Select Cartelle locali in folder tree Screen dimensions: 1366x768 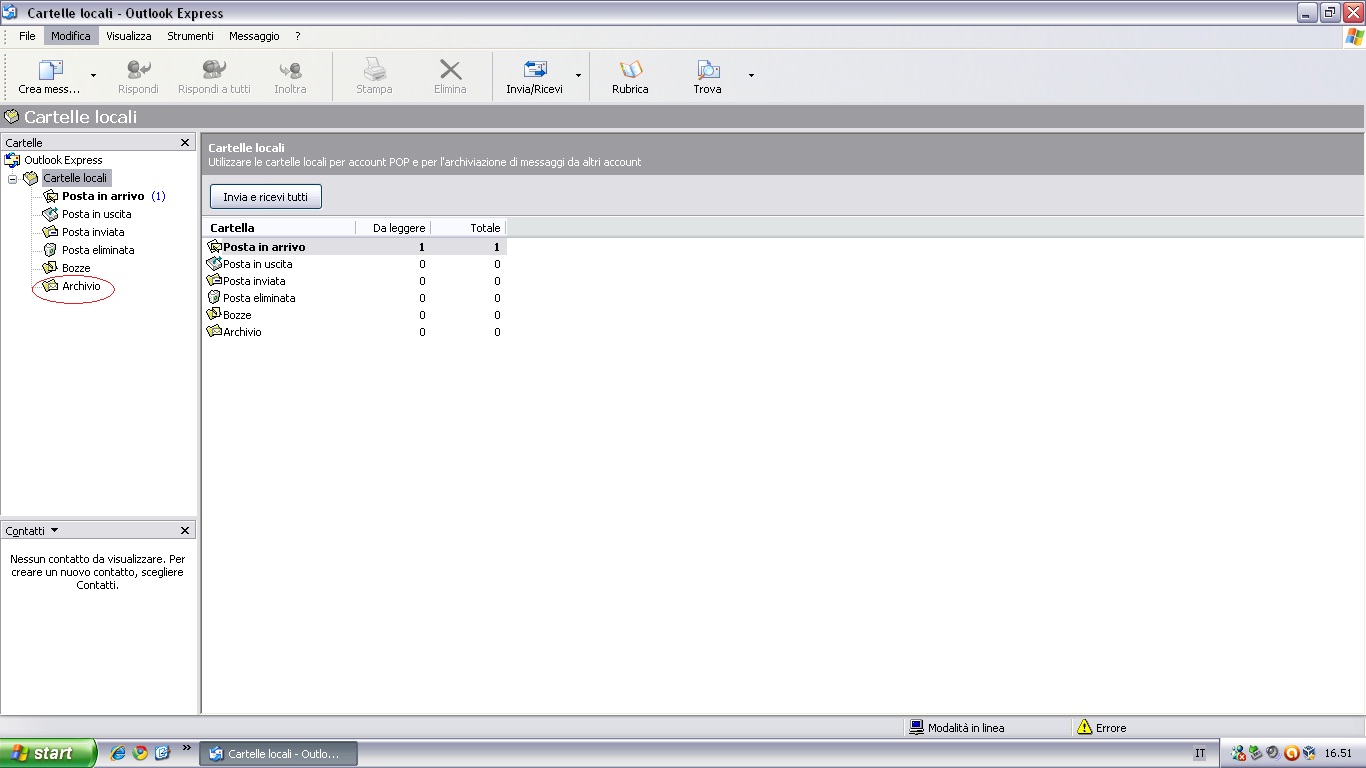[x=75, y=178]
